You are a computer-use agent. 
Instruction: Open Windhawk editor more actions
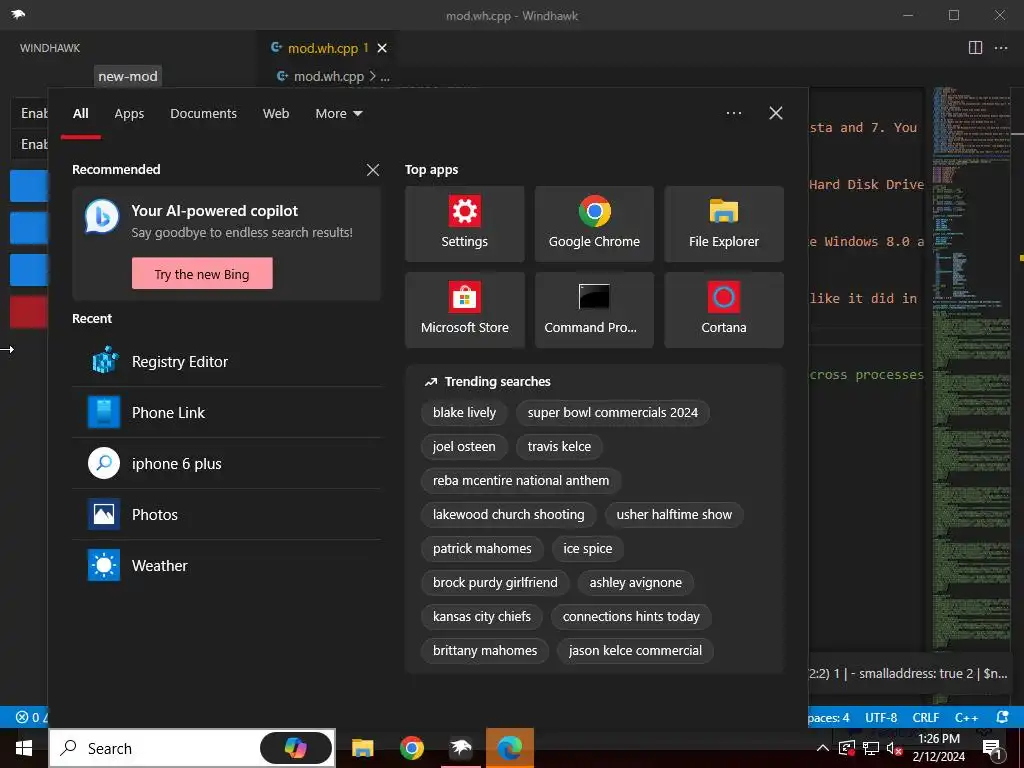tap(1000, 48)
